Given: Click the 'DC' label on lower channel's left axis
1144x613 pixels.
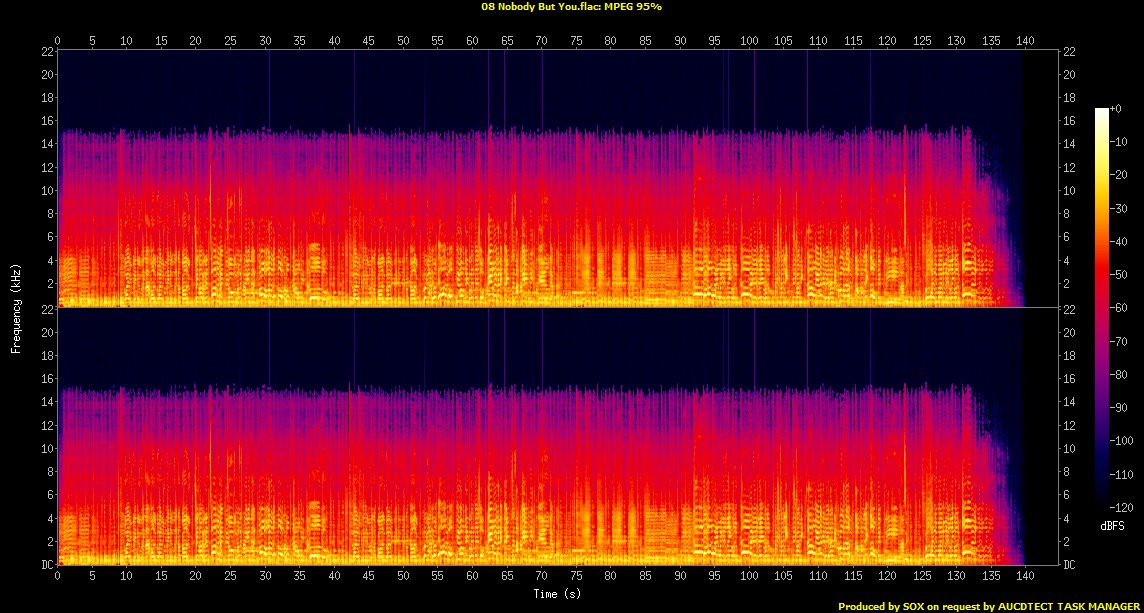Looking at the screenshot, I should coord(46,565).
